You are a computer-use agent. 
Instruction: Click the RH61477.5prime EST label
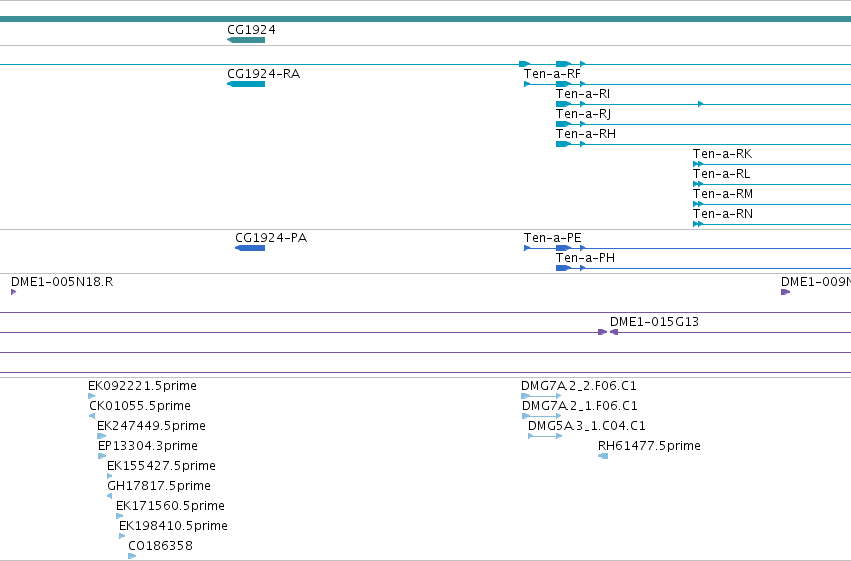pos(649,447)
